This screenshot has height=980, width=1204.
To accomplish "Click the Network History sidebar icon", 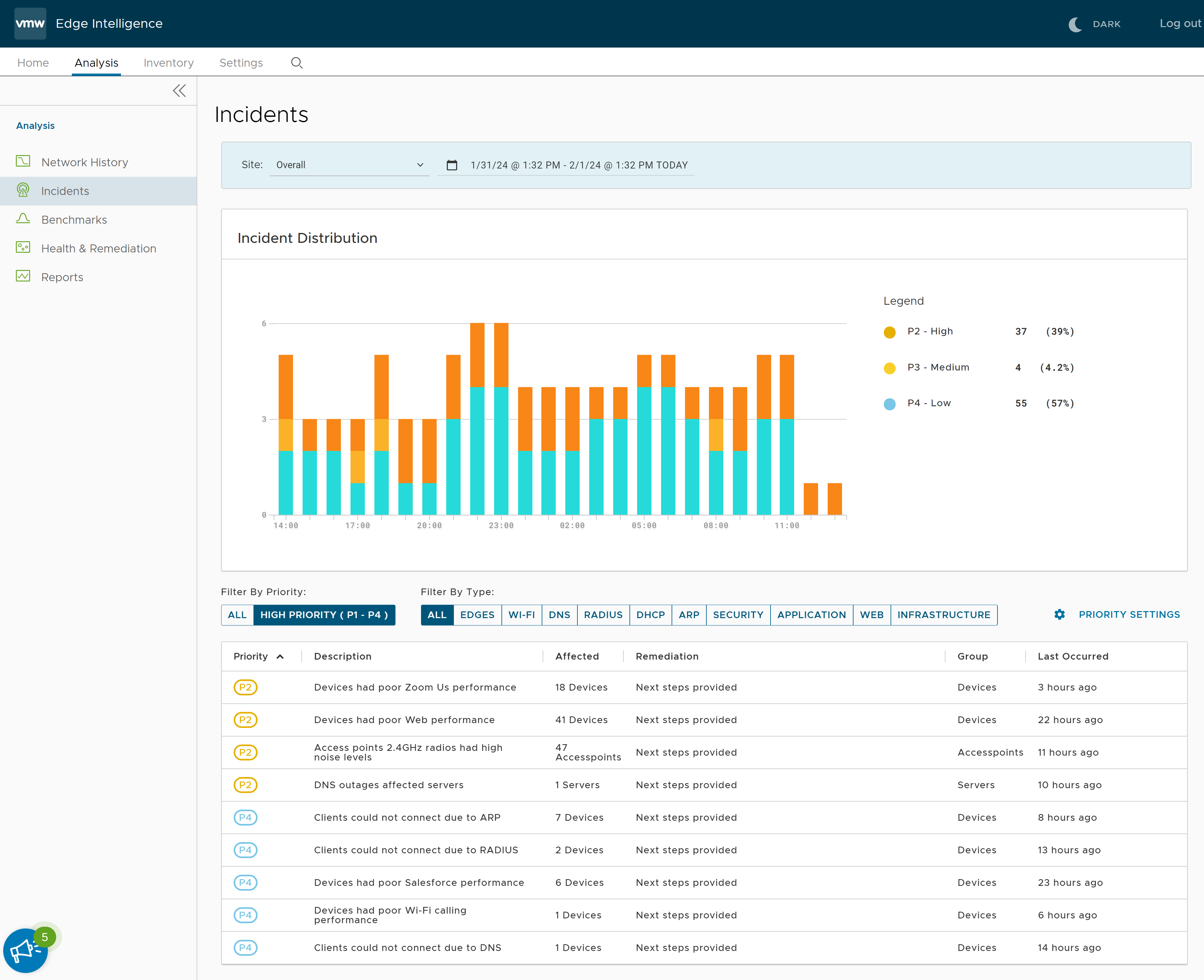I will point(23,161).
